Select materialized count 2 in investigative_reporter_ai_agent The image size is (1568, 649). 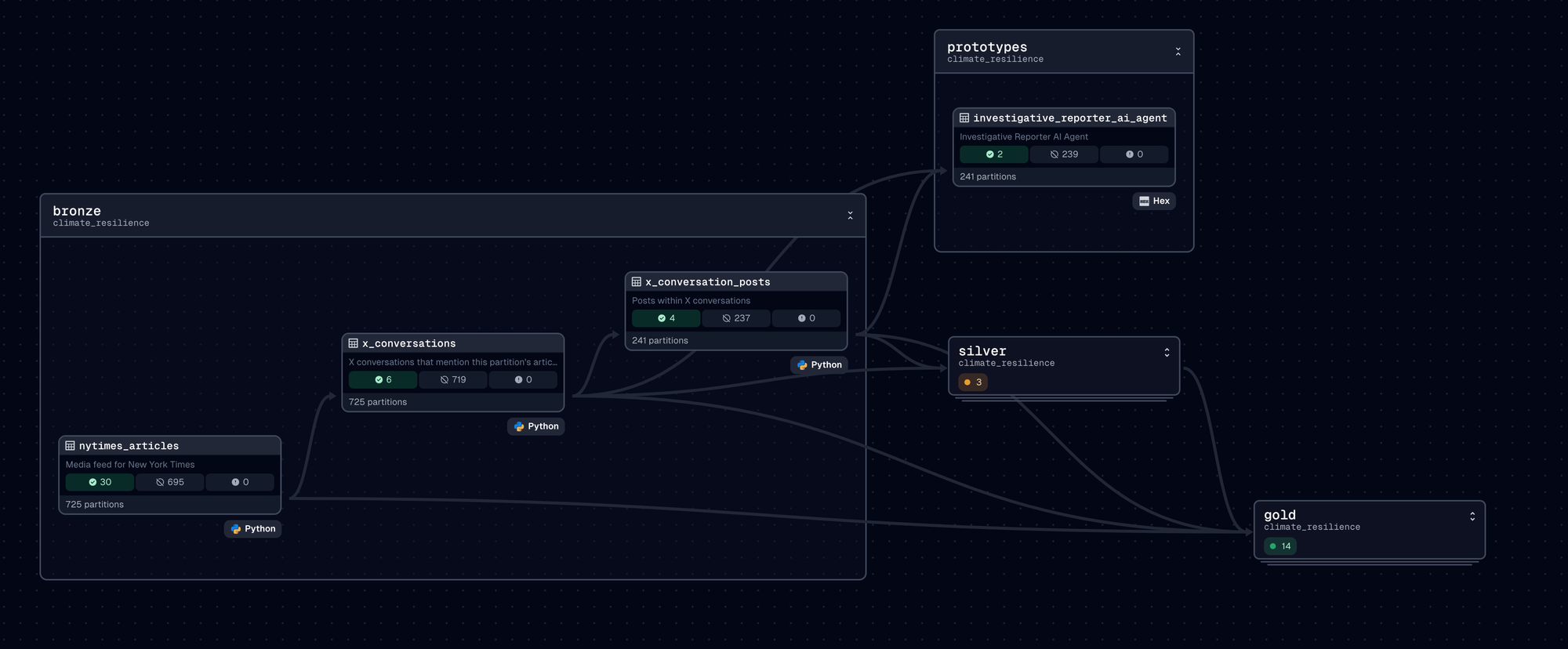point(994,155)
